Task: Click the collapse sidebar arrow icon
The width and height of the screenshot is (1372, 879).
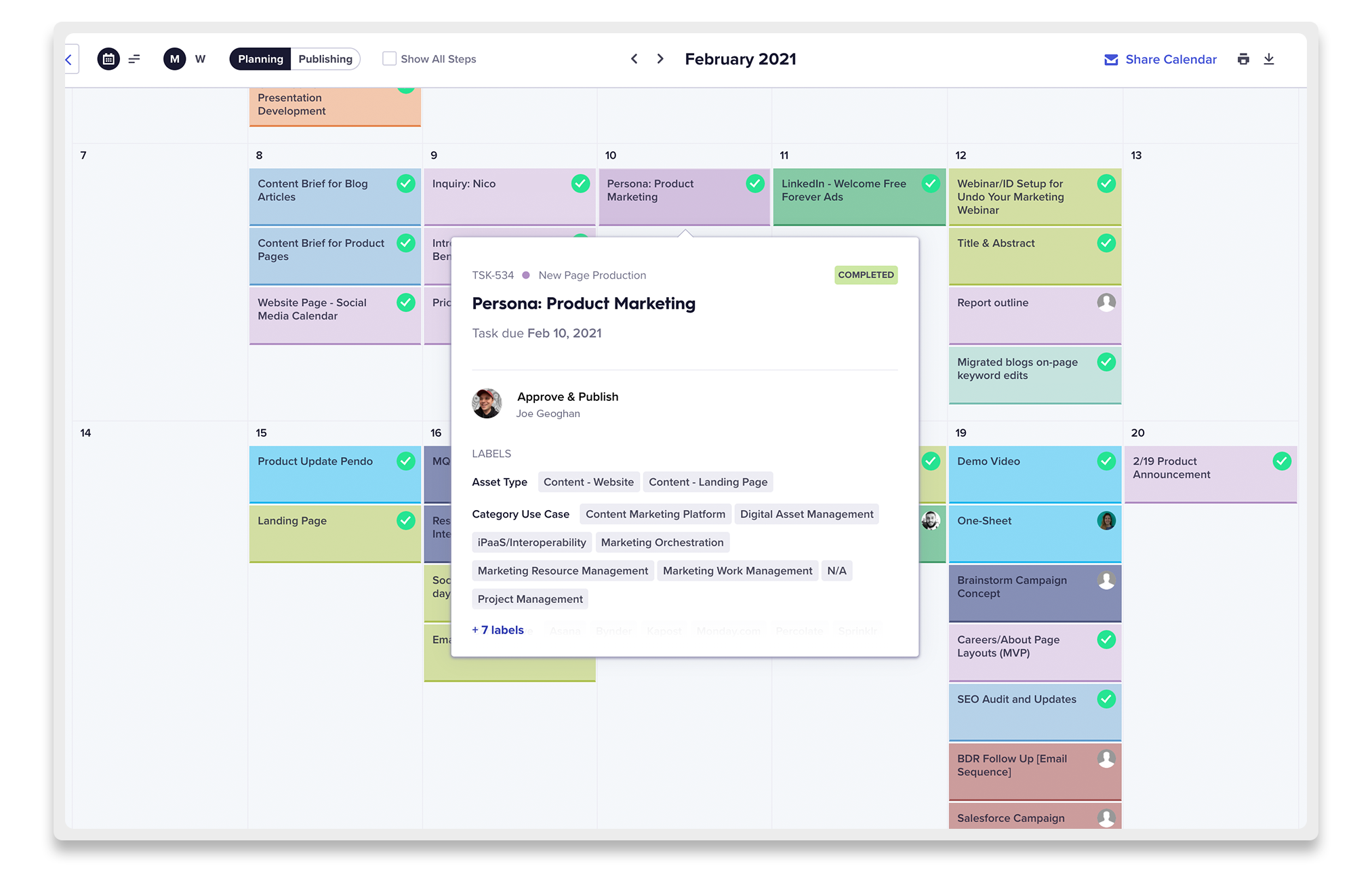Action: [68, 58]
